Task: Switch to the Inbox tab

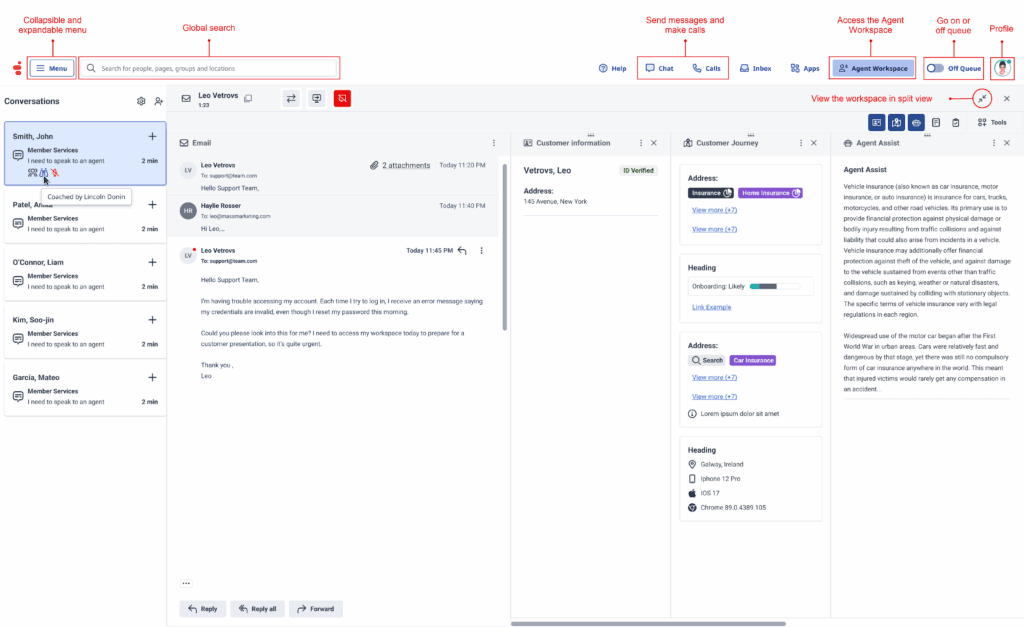Action: point(755,68)
